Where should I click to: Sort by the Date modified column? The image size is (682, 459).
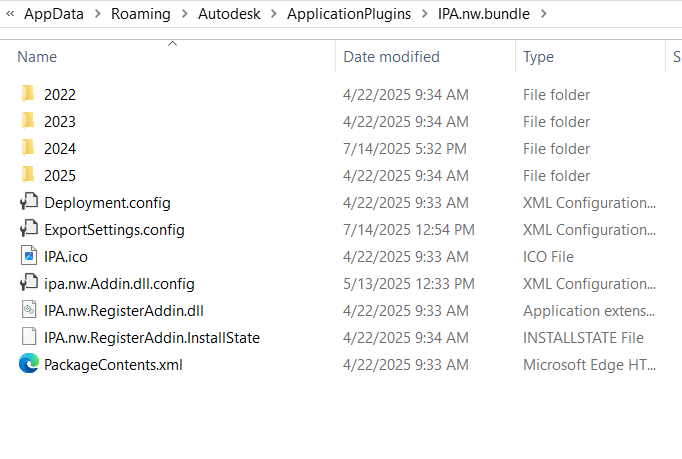click(x=391, y=57)
